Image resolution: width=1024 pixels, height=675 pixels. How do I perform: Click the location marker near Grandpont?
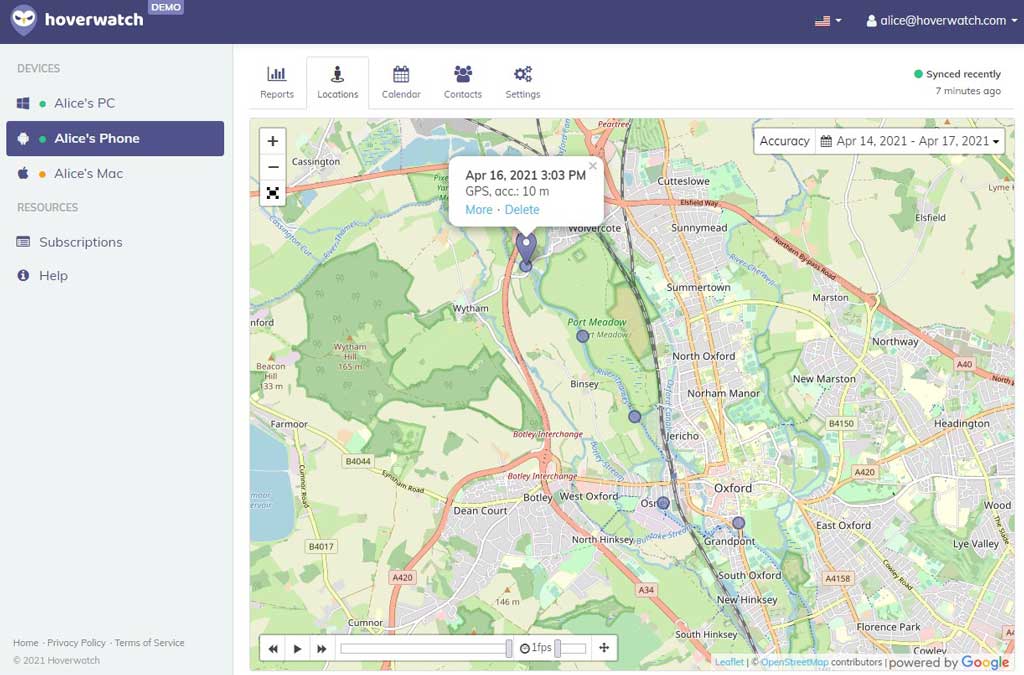click(739, 523)
